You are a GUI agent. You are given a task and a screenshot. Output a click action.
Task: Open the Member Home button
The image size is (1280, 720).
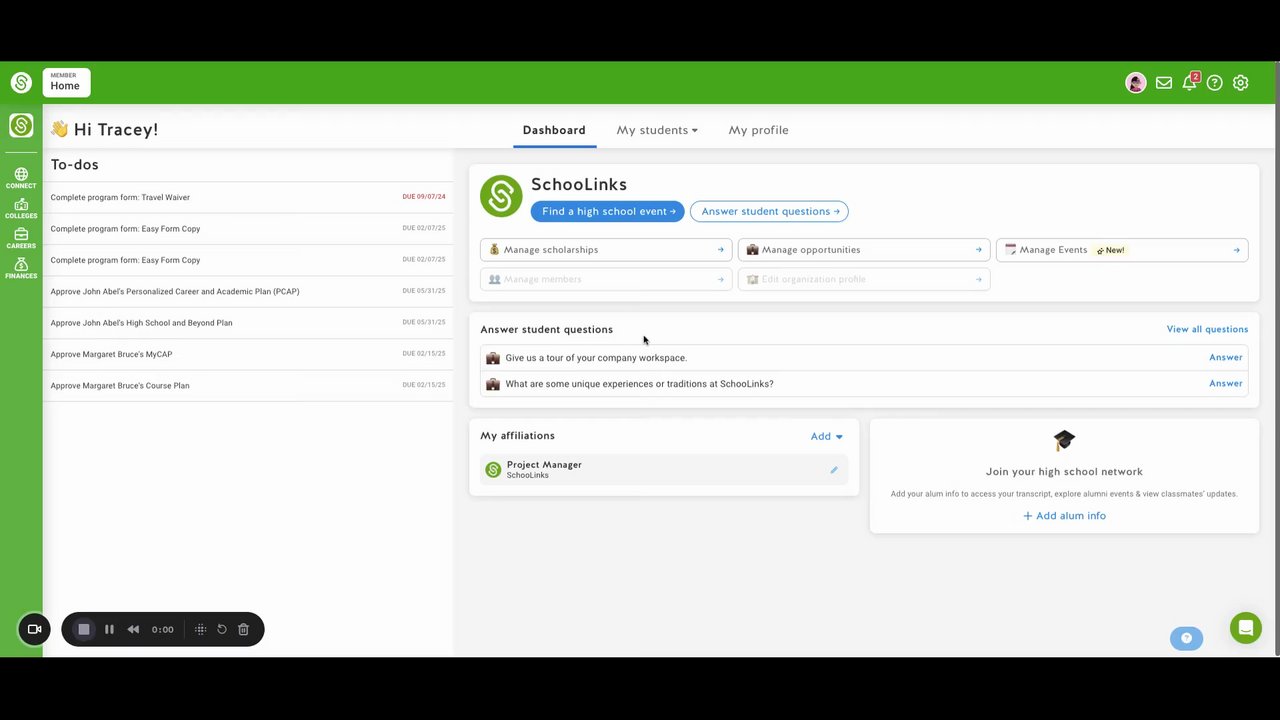click(x=66, y=82)
